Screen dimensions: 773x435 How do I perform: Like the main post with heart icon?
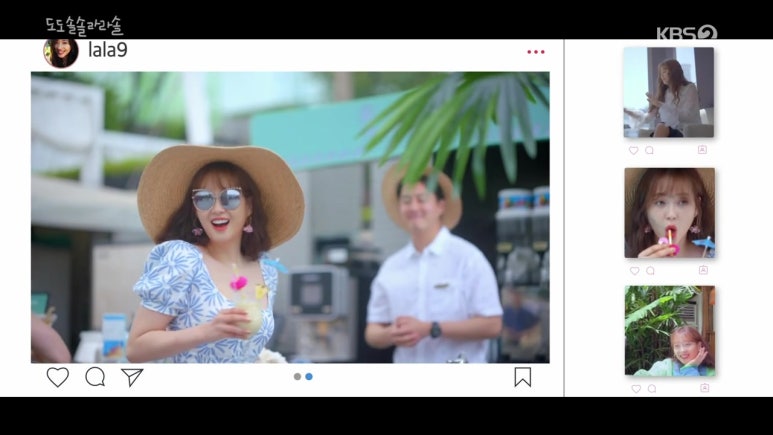tap(58, 377)
